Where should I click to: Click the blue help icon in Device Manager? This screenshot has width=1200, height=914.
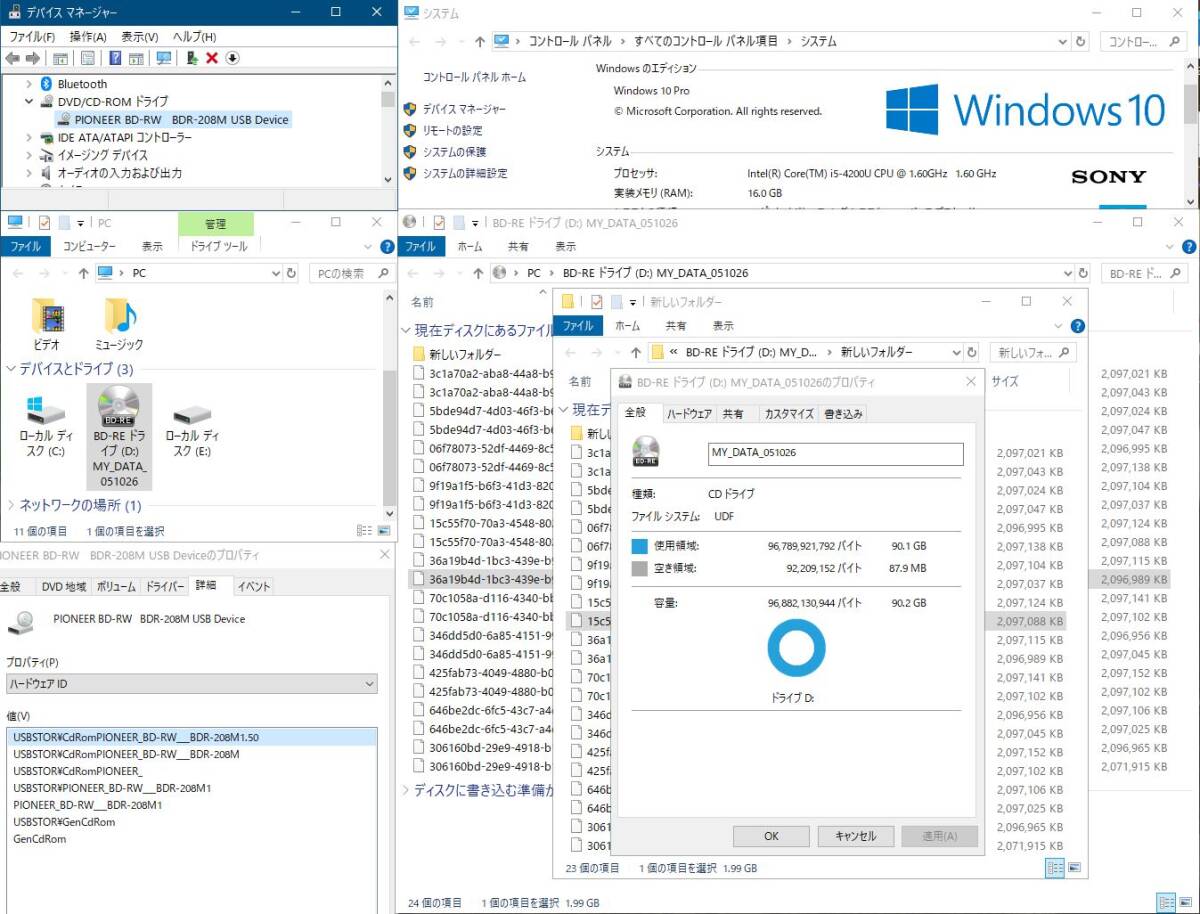point(115,58)
